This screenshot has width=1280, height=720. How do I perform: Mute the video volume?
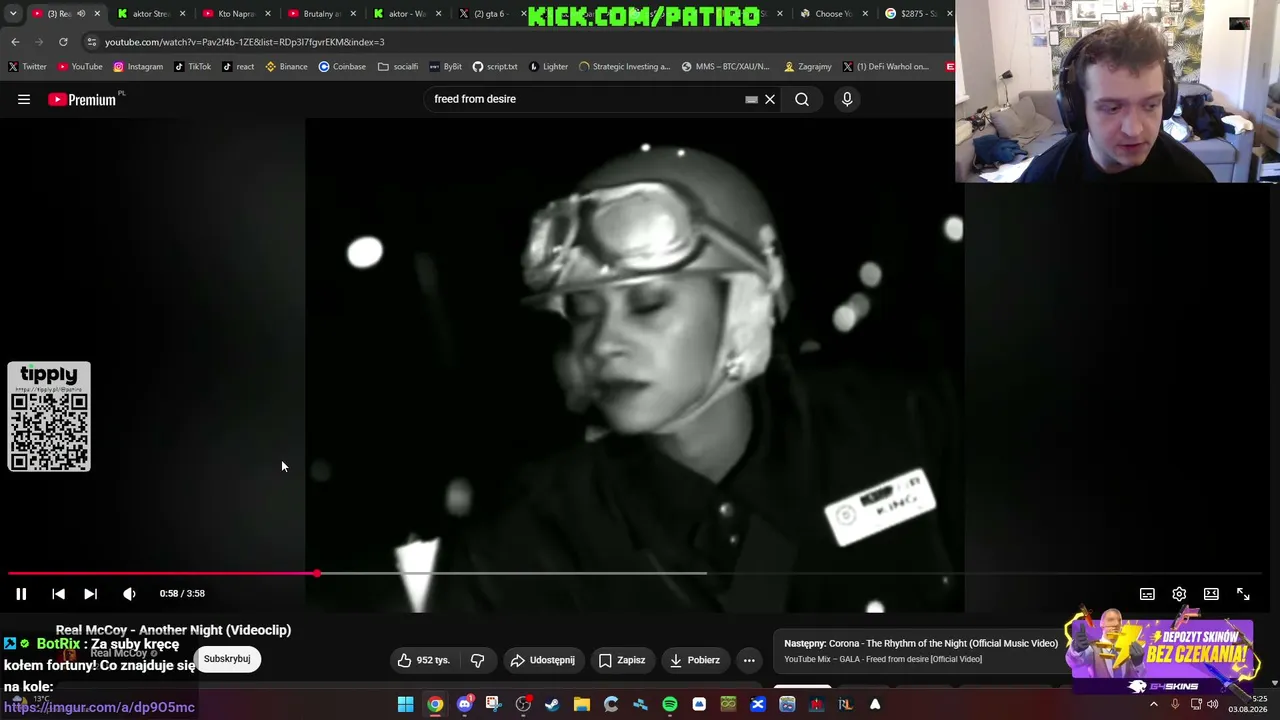(129, 594)
